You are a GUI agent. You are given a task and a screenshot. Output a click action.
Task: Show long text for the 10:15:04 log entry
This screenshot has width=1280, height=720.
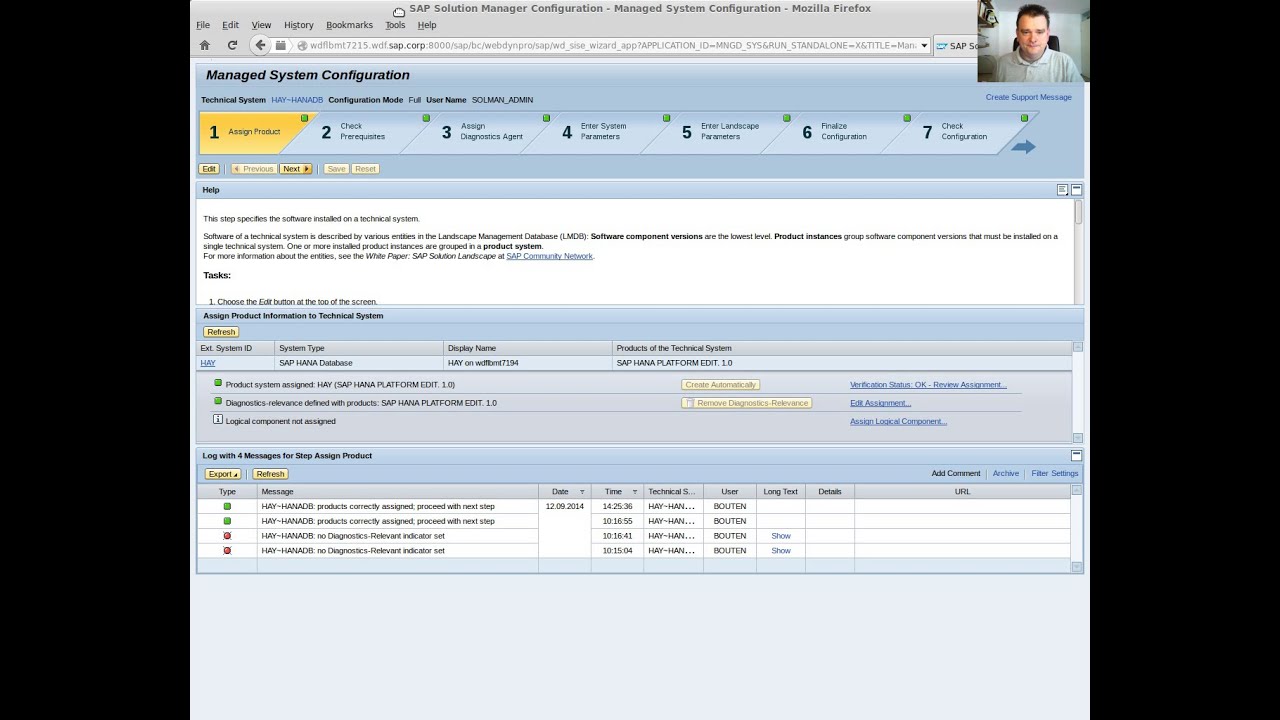point(781,550)
